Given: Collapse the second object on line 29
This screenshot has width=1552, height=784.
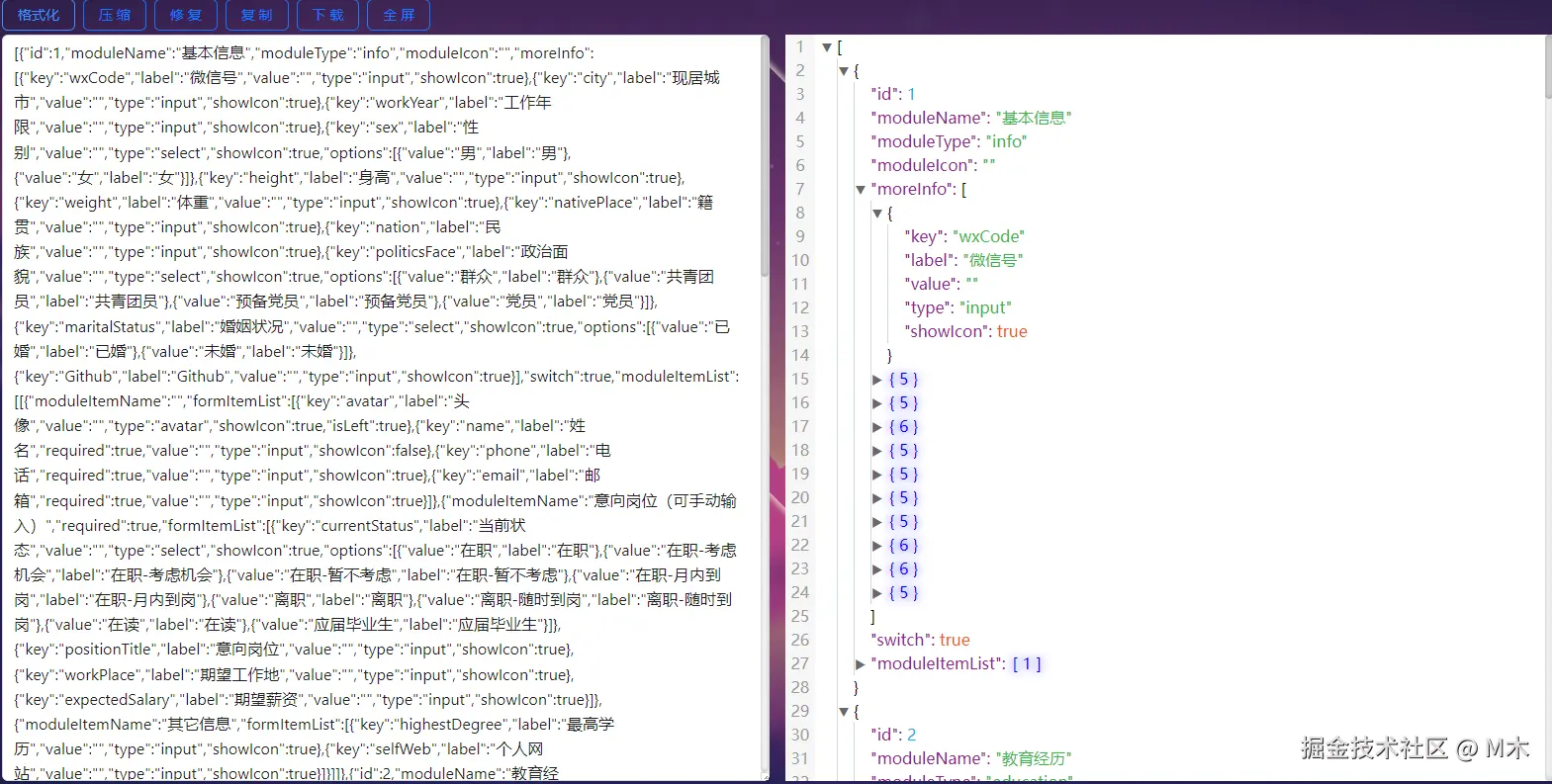Looking at the screenshot, I should (844, 712).
